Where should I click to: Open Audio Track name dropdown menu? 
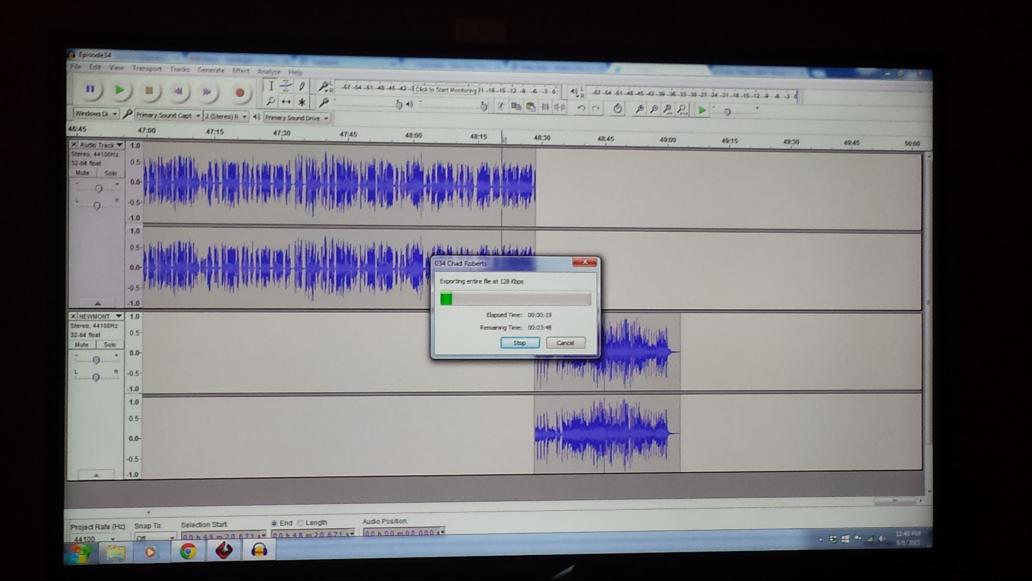101,144
